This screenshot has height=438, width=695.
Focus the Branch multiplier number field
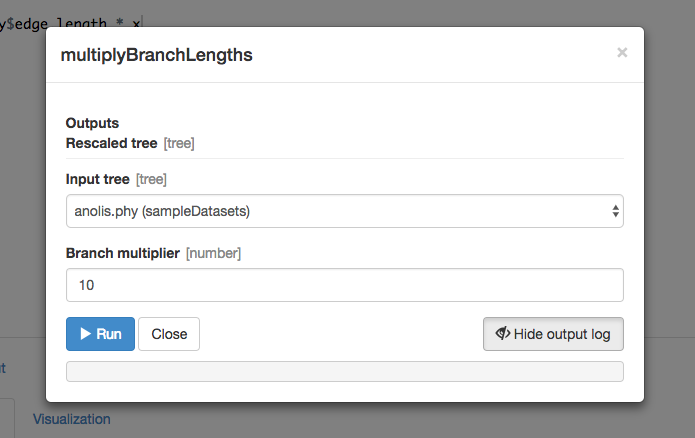(344, 285)
